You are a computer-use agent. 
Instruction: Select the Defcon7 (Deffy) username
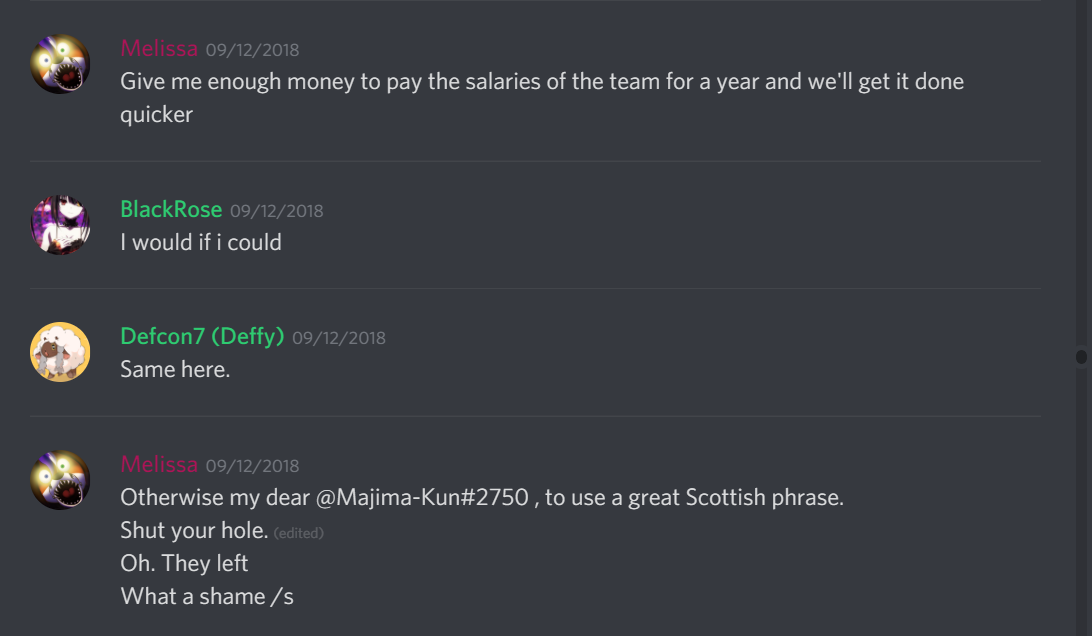click(x=203, y=337)
